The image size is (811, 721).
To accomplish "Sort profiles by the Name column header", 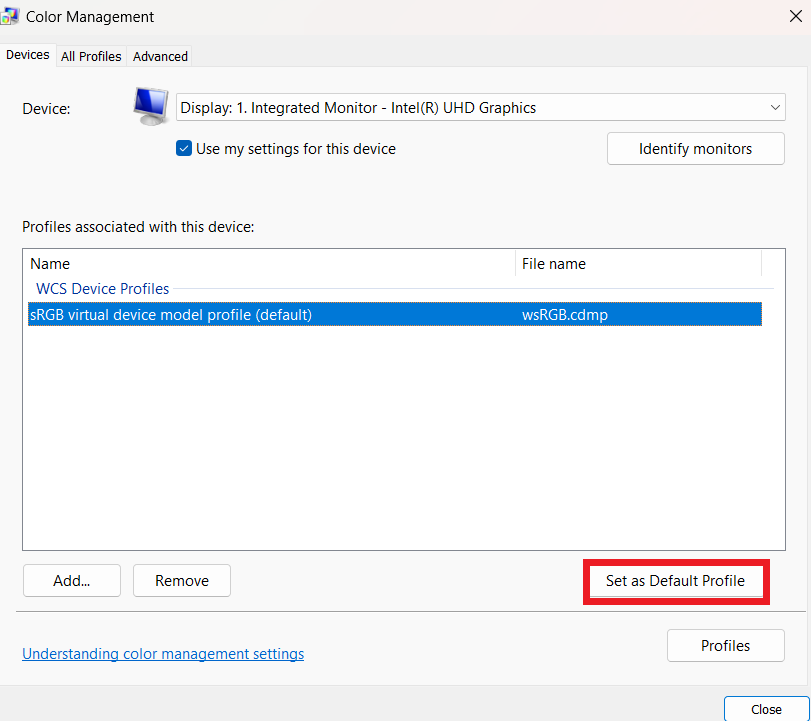I will coord(270,264).
